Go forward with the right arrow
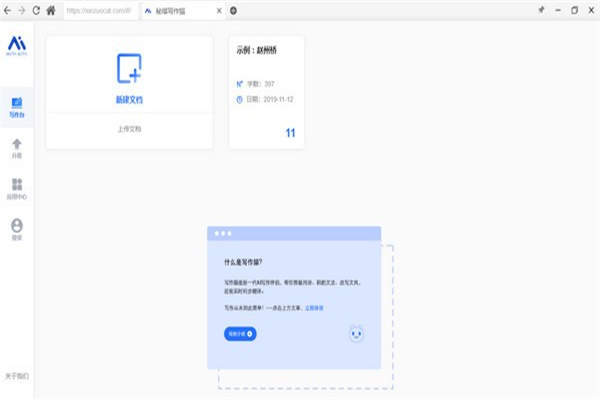This screenshot has height=400, width=600. [22, 10]
